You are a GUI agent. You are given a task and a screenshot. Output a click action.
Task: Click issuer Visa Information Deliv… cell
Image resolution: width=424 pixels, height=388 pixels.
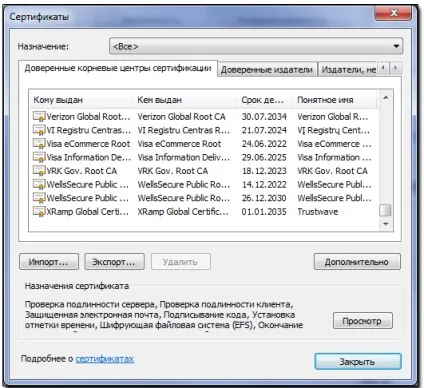[184, 157]
